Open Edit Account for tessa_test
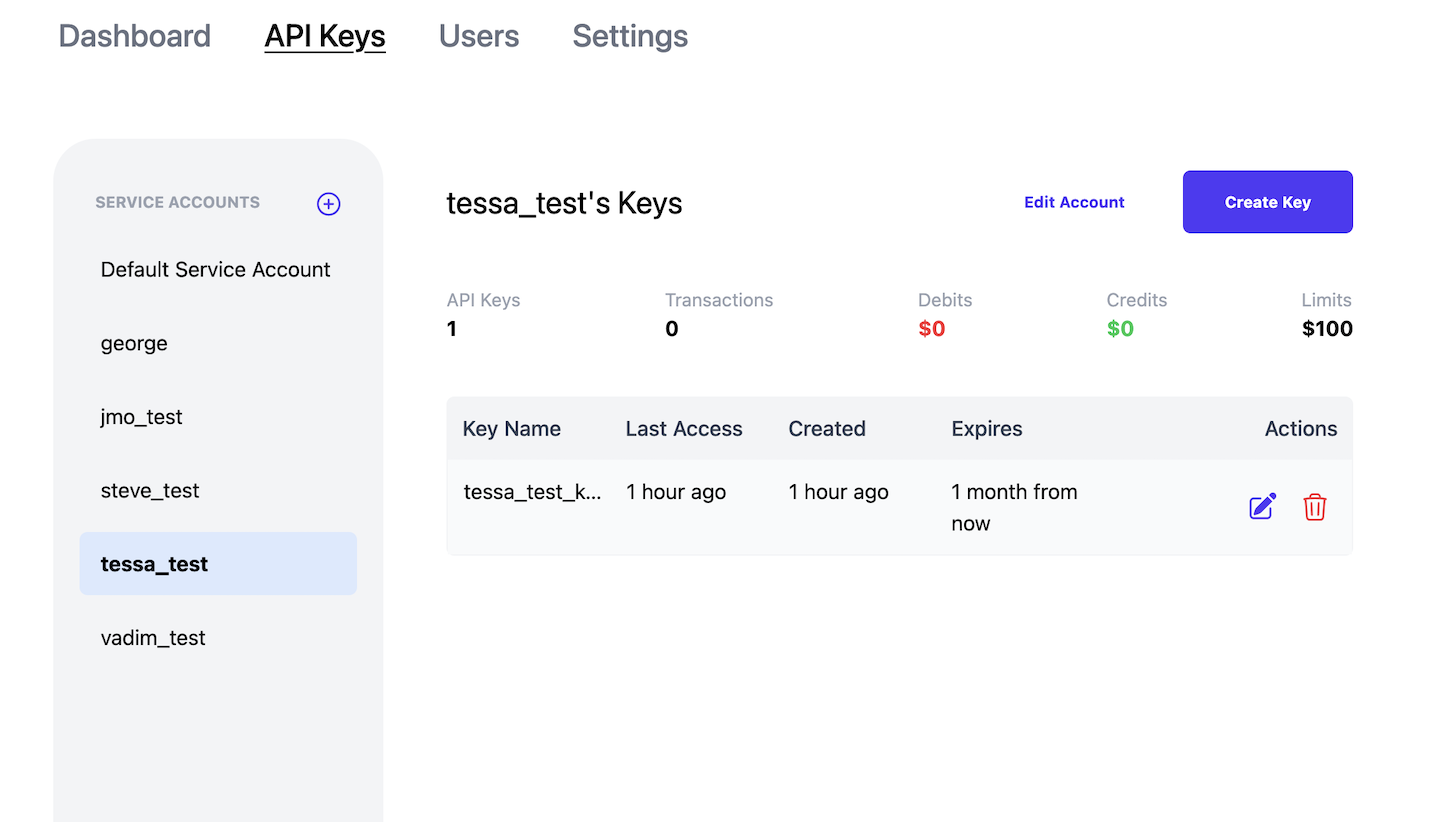Viewport: 1440px width, 822px height. 1074,201
